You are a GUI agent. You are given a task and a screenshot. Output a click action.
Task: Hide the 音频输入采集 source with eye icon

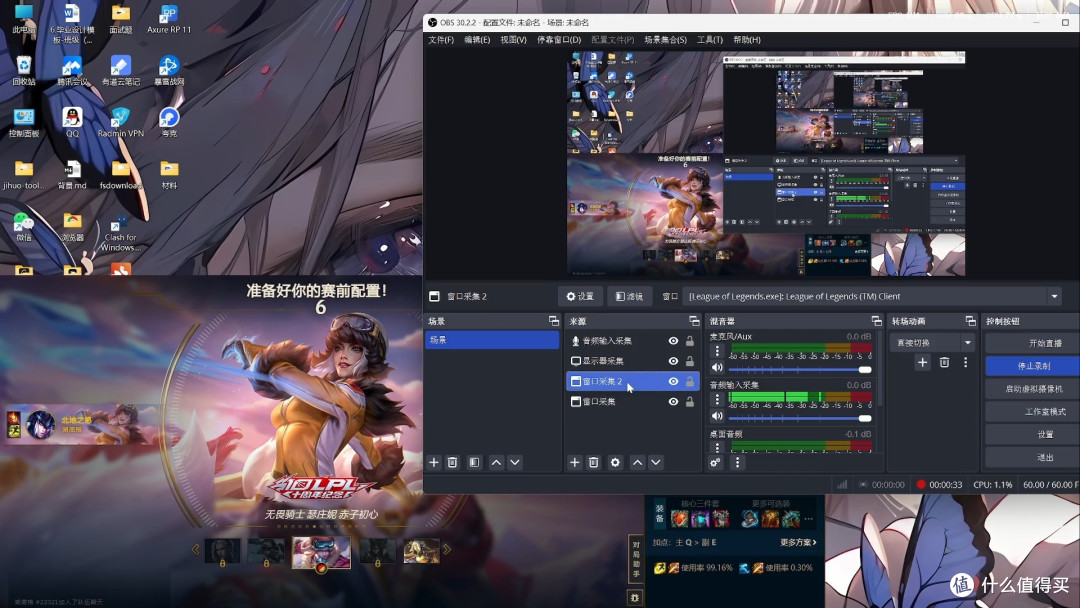(673, 341)
